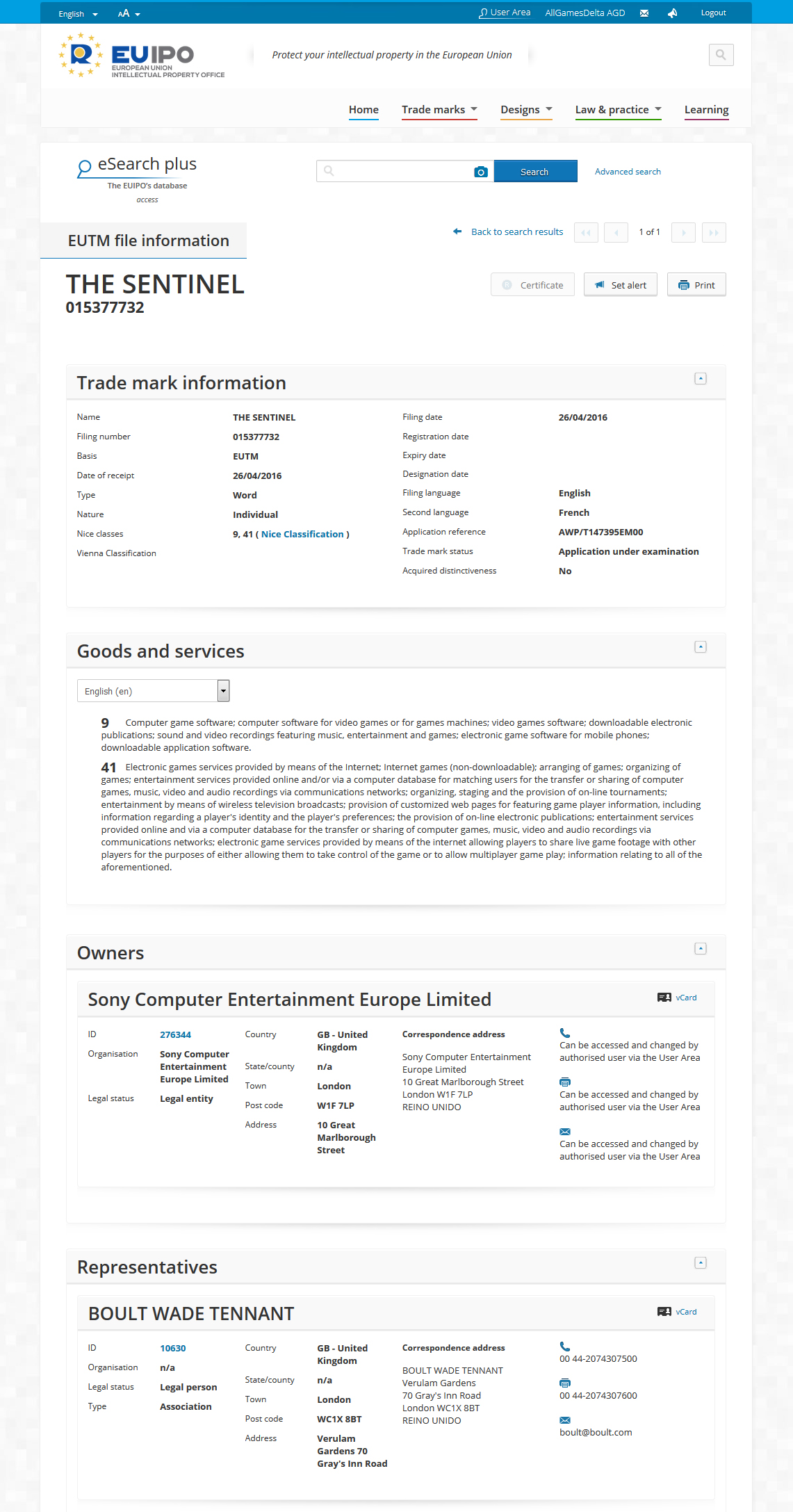Click the Boult Wade Tennant email icon
Image resolution: width=793 pixels, height=1512 pixels.
click(x=565, y=1420)
